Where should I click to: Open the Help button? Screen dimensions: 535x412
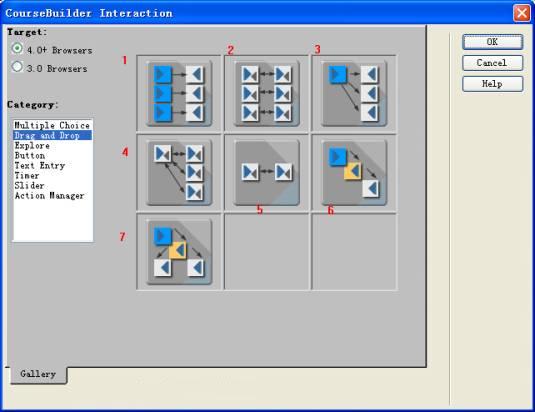(492, 84)
